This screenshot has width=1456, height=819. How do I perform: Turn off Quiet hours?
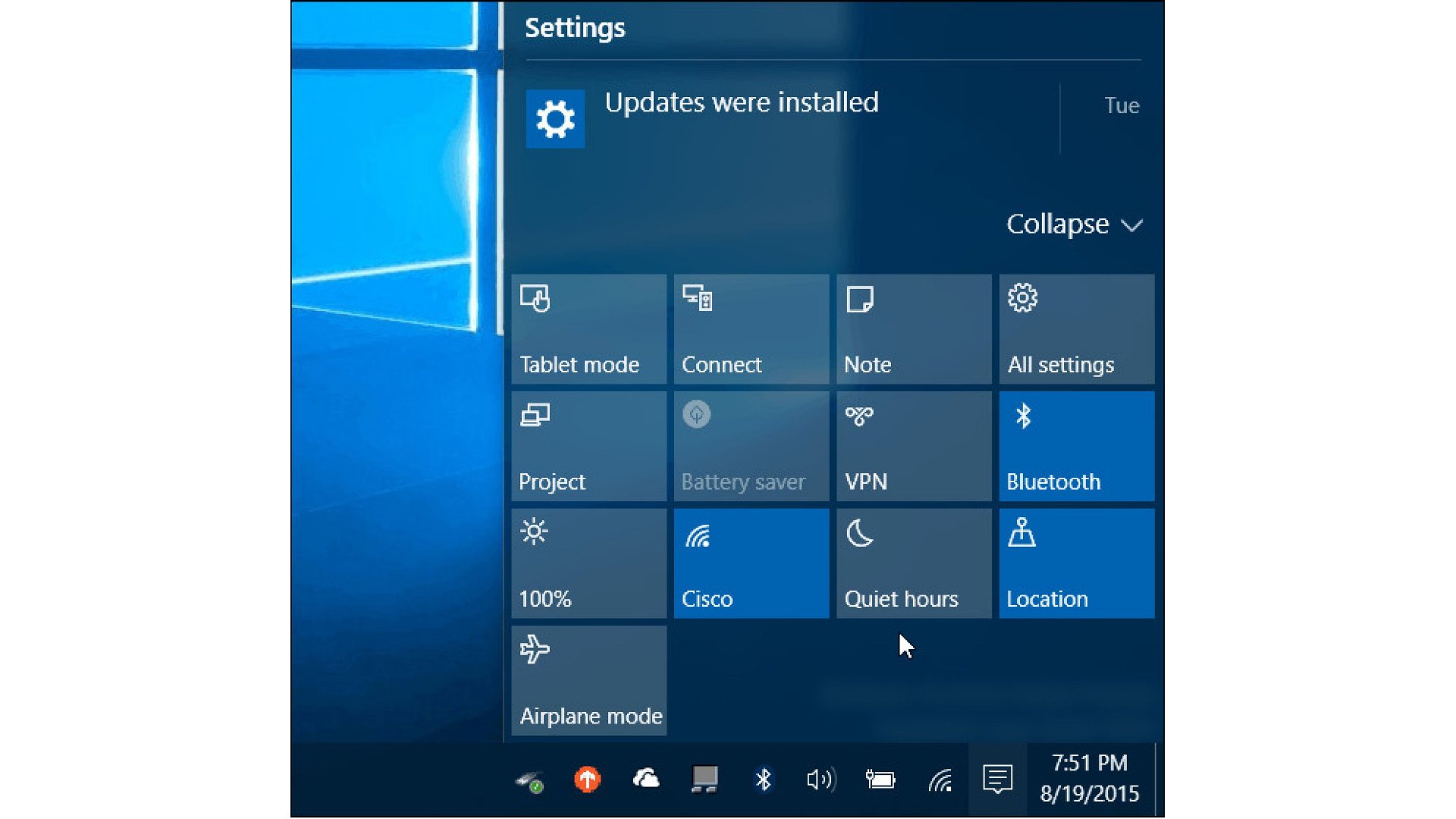pos(912,563)
